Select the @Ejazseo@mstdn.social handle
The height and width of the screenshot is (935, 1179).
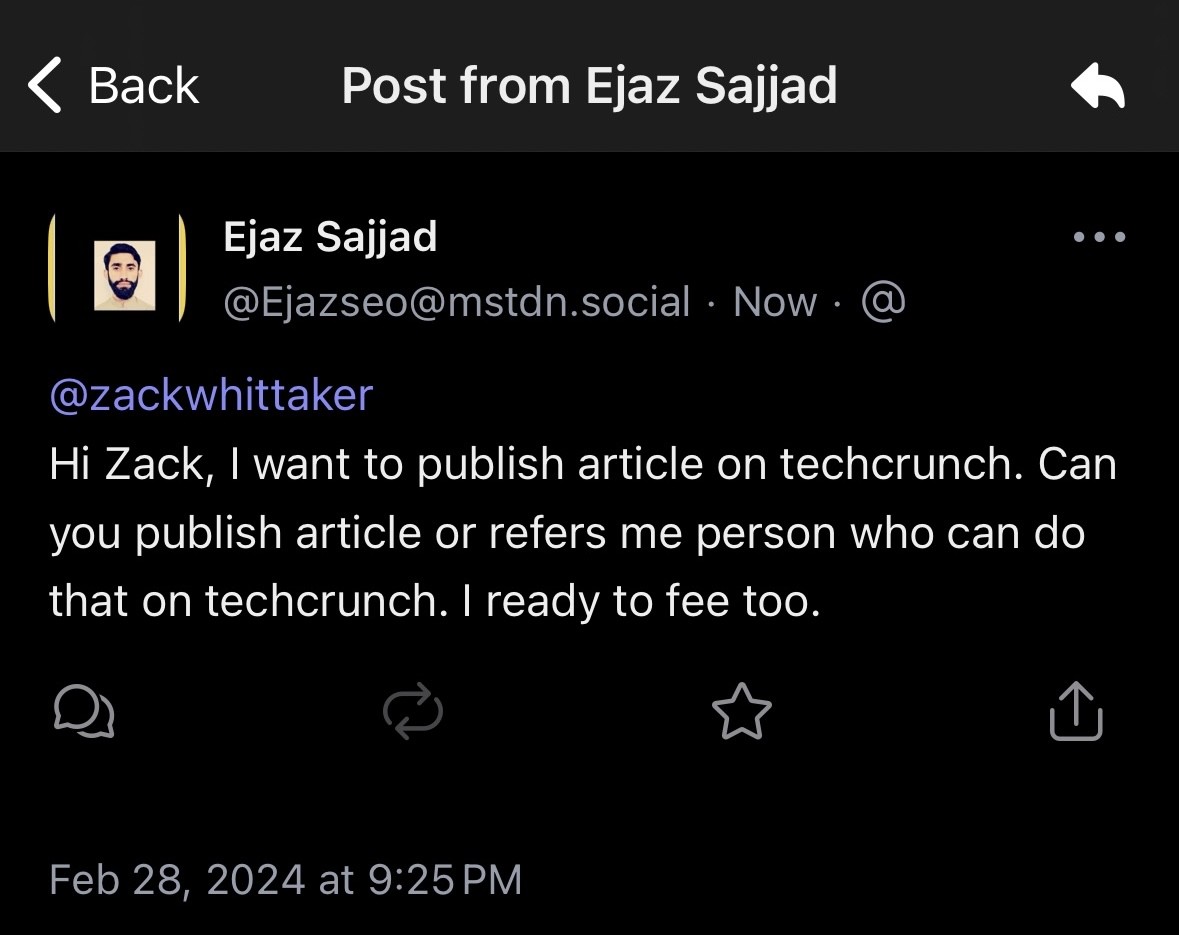tap(456, 302)
